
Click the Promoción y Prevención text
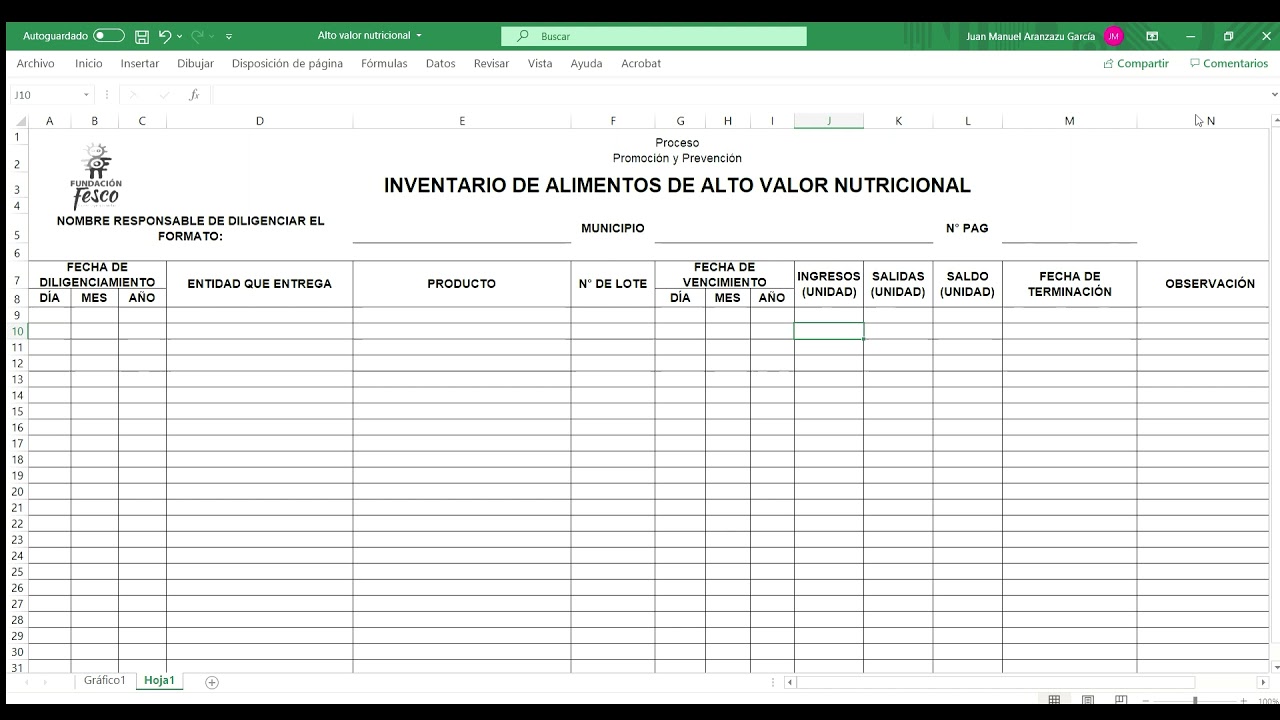677,159
